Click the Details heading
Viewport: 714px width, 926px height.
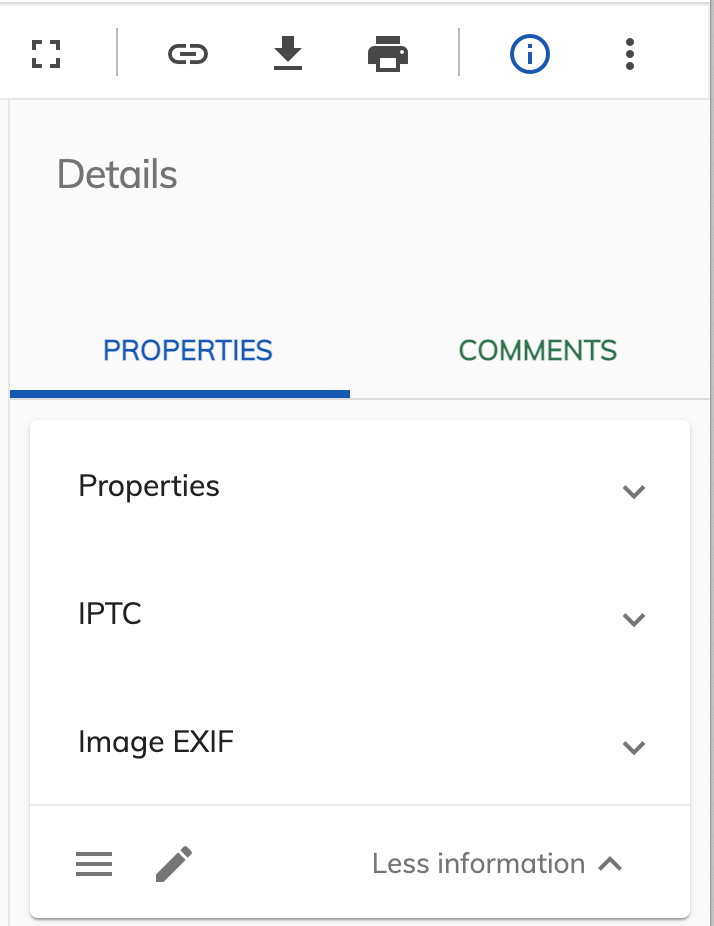(117, 174)
